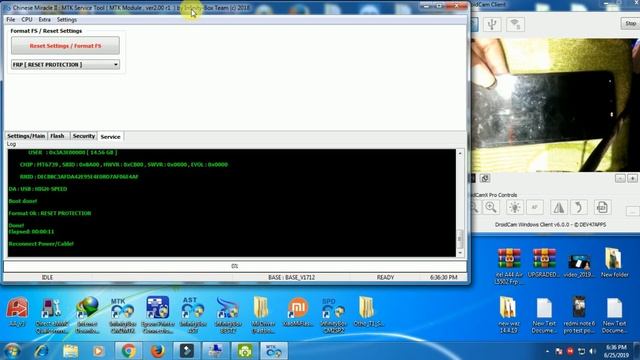The width and height of the screenshot is (640, 360).
Task: Switch to the Security tab
Action: pyautogui.click(x=84, y=136)
